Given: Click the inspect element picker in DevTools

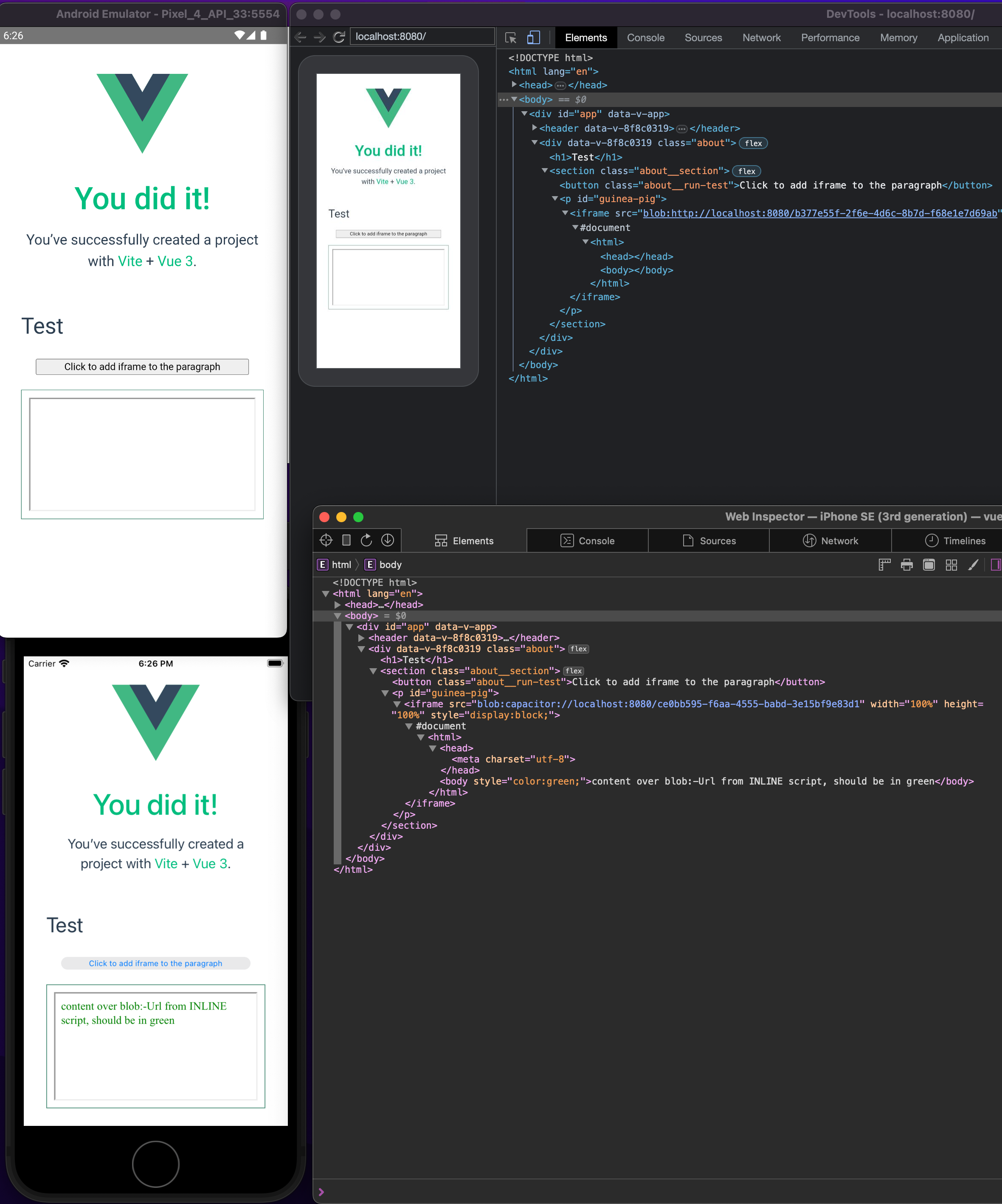Looking at the screenshot, I should [511, 38].
